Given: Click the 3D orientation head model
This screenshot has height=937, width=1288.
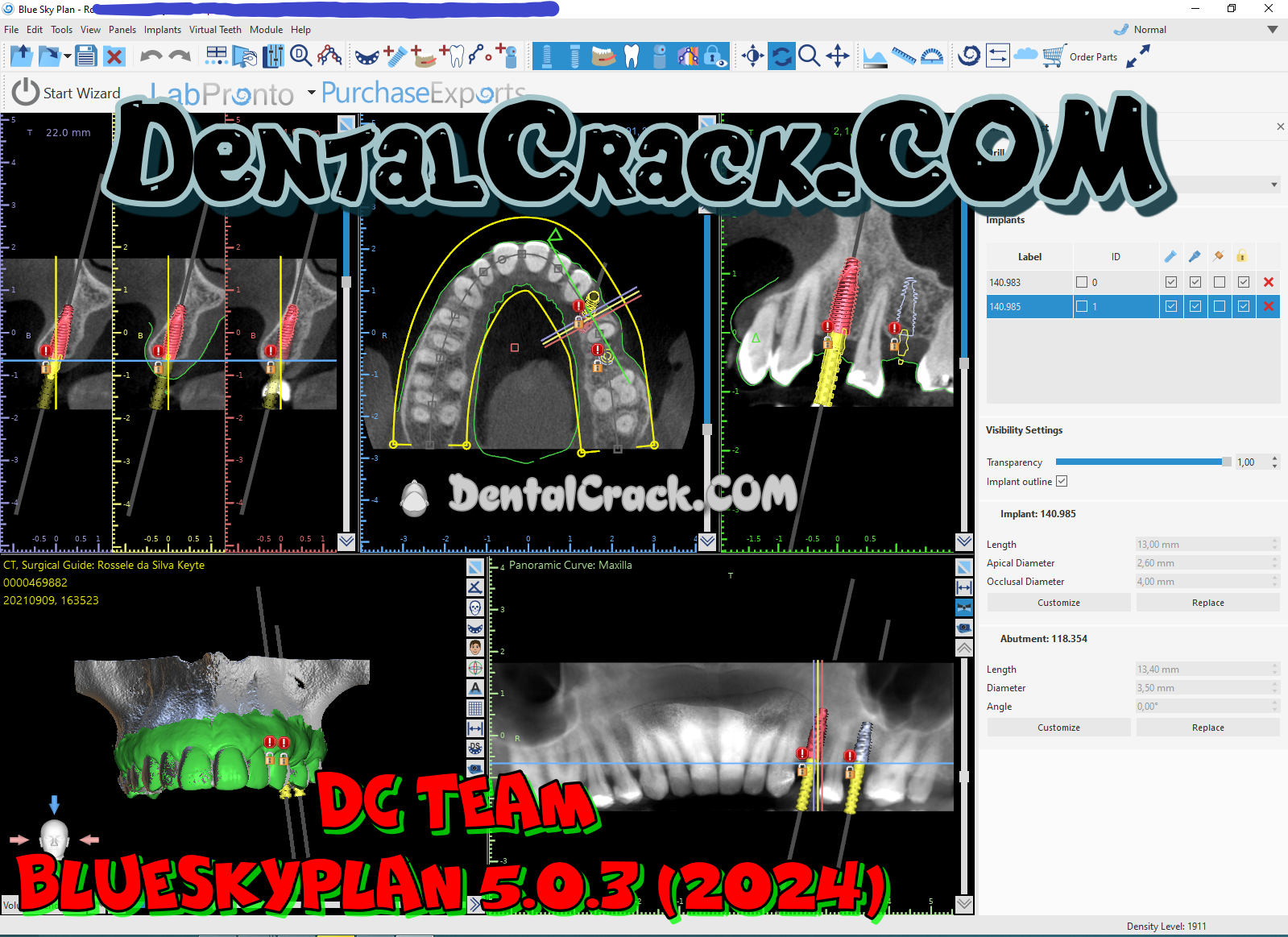Looking at the screenshot, I should point(54,839).
